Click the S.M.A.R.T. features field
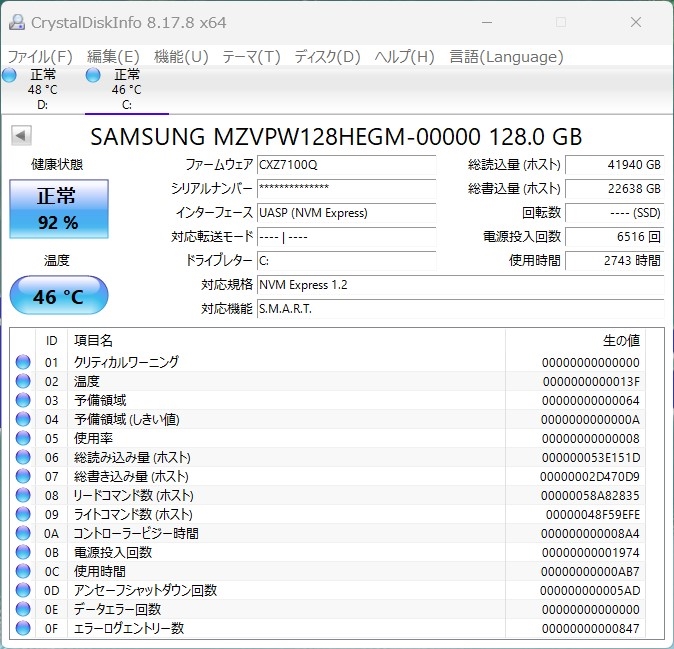This screenshot has width=674, height=649. click(x=460, y=309)
